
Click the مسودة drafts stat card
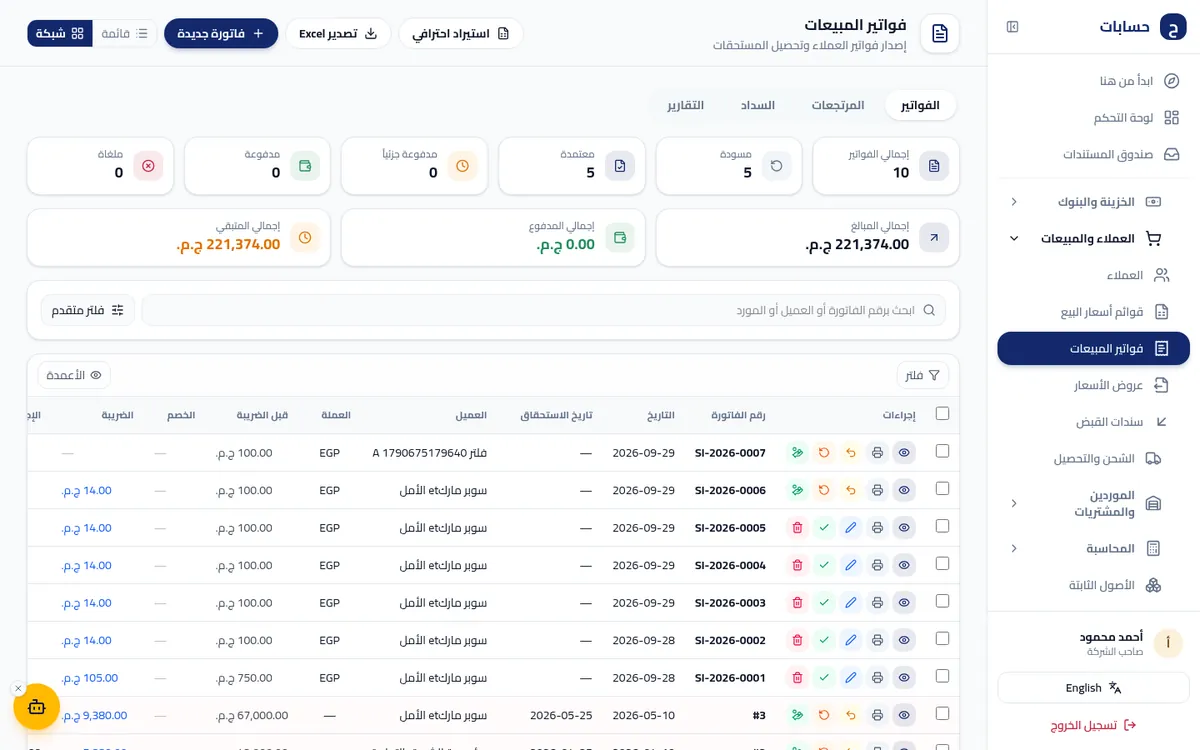[729, 166]
